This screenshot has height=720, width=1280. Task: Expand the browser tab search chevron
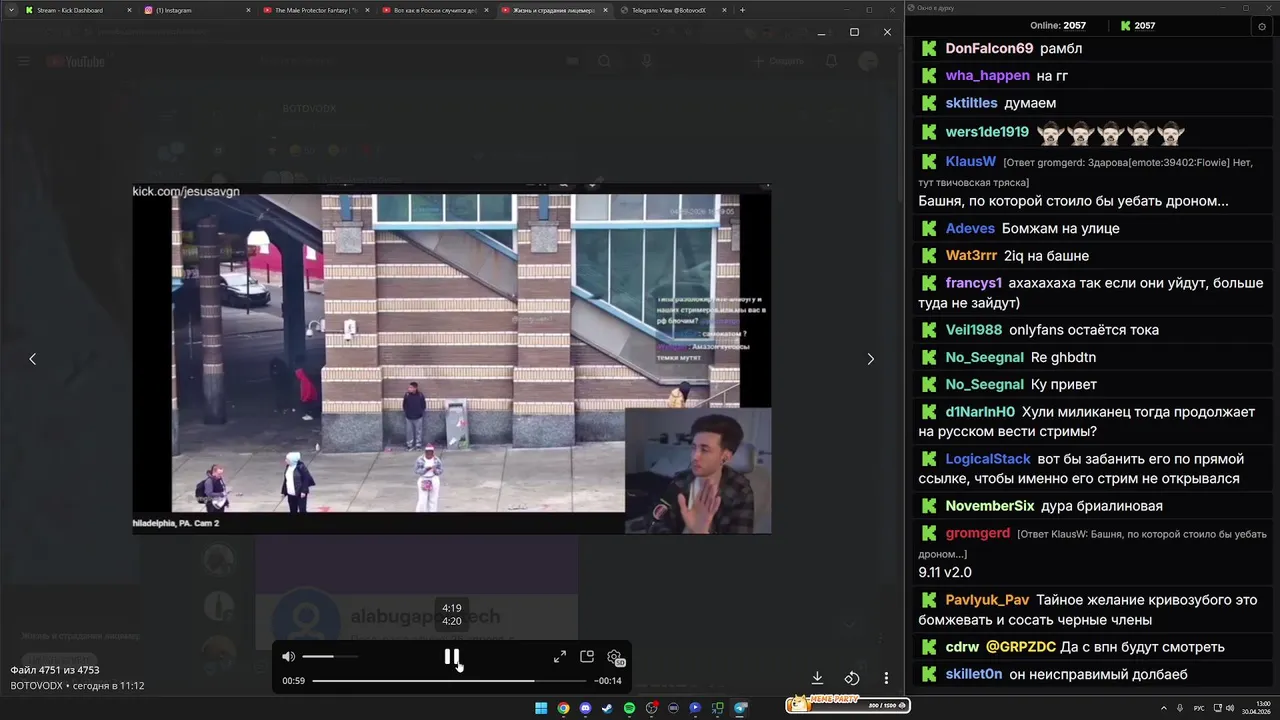[11, 10]
